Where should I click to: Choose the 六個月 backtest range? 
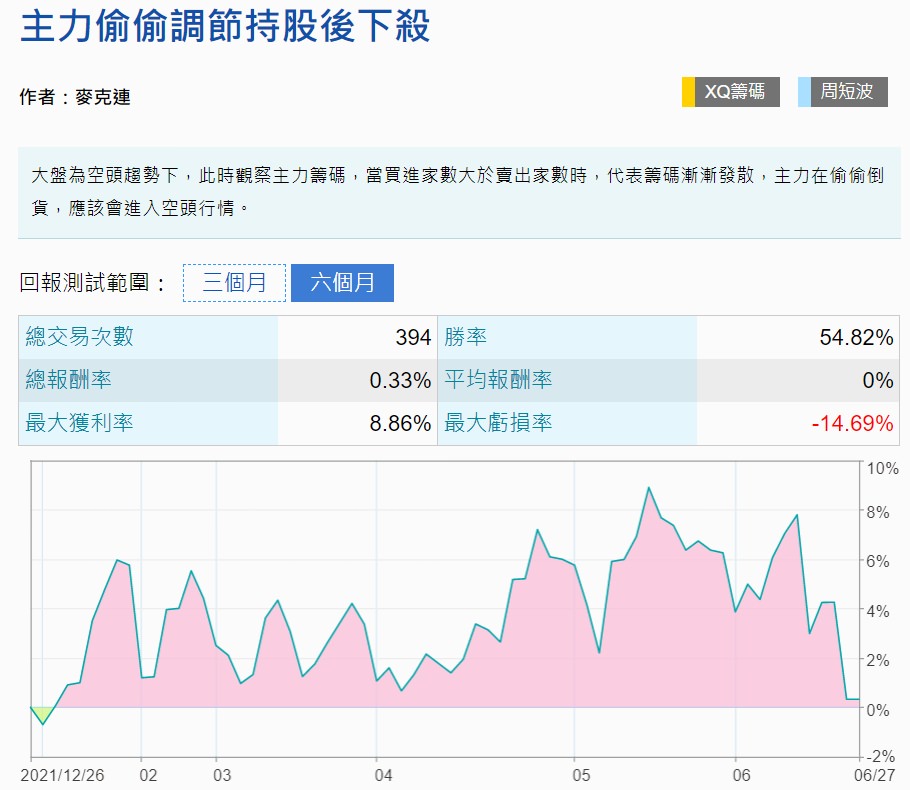pos(342,283)
